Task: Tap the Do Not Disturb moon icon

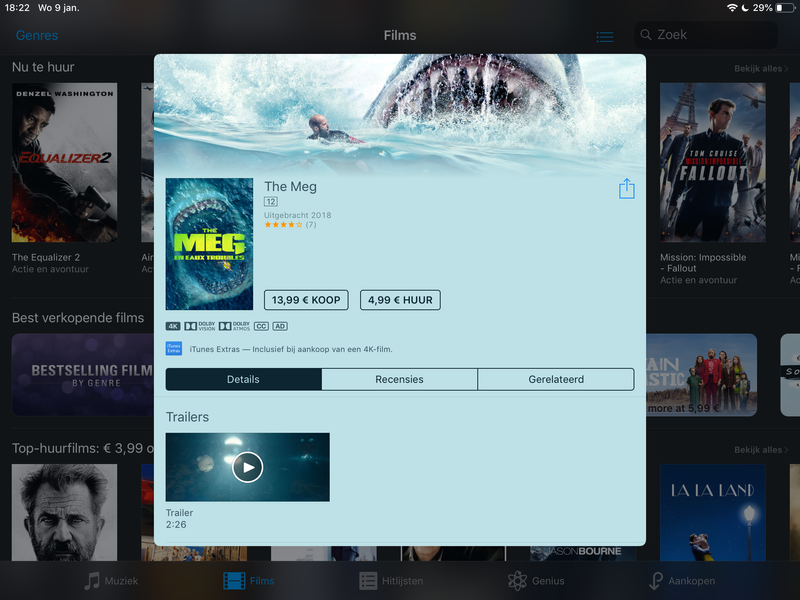Action: click(745, 8)
